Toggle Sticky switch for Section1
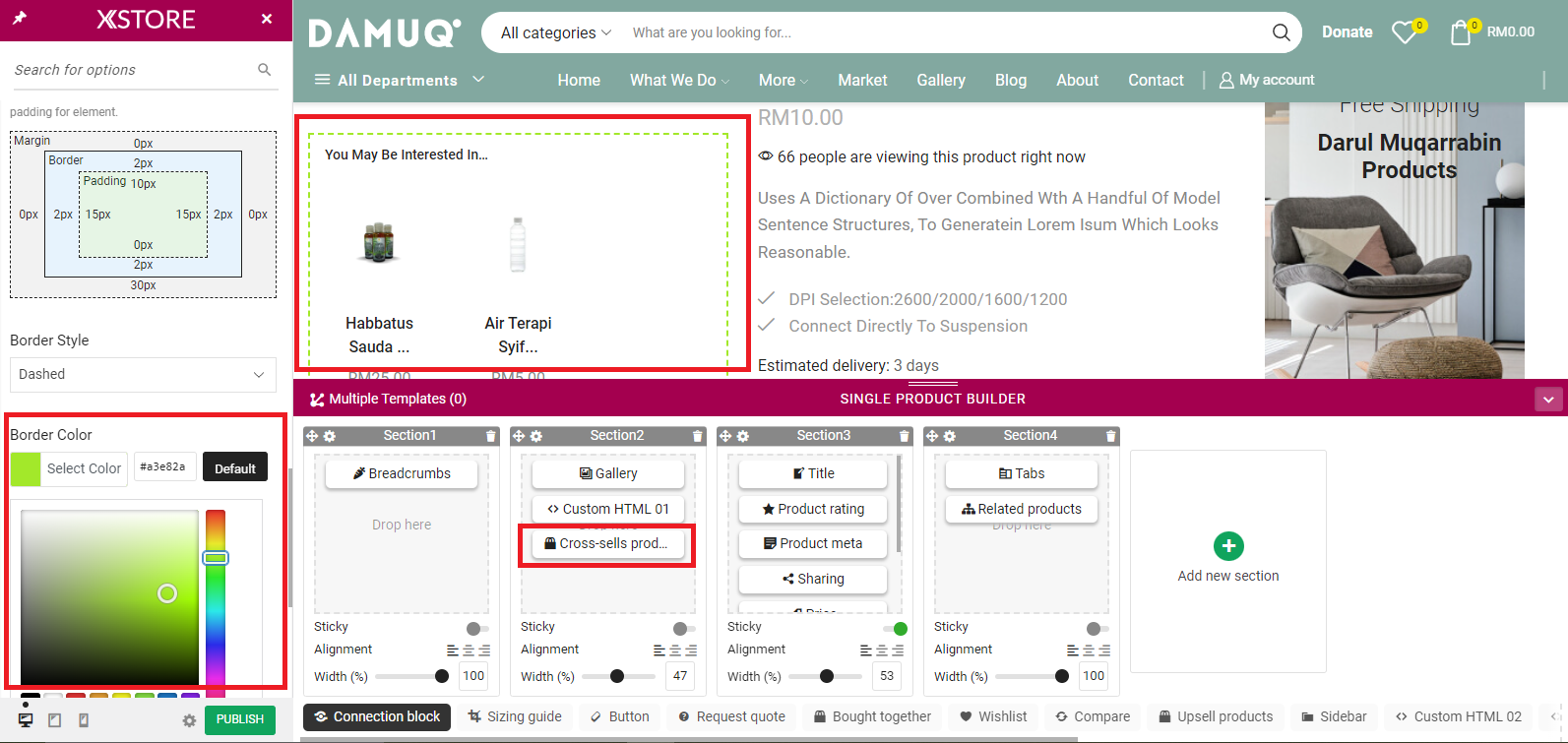The width and height of the screenshot is (1568, 743). pyautogui.click(x=477, y=628)
